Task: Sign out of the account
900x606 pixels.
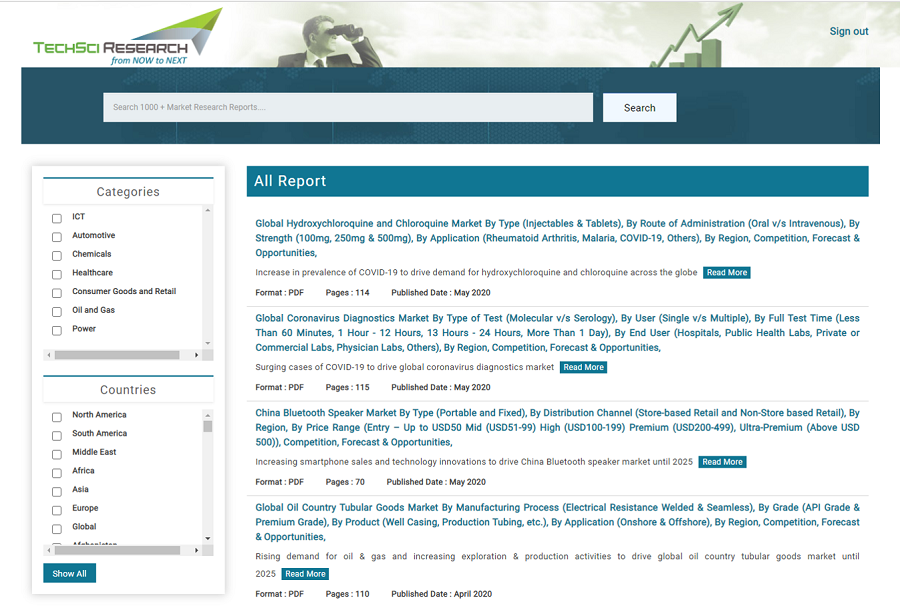Action: click(848, 32)
